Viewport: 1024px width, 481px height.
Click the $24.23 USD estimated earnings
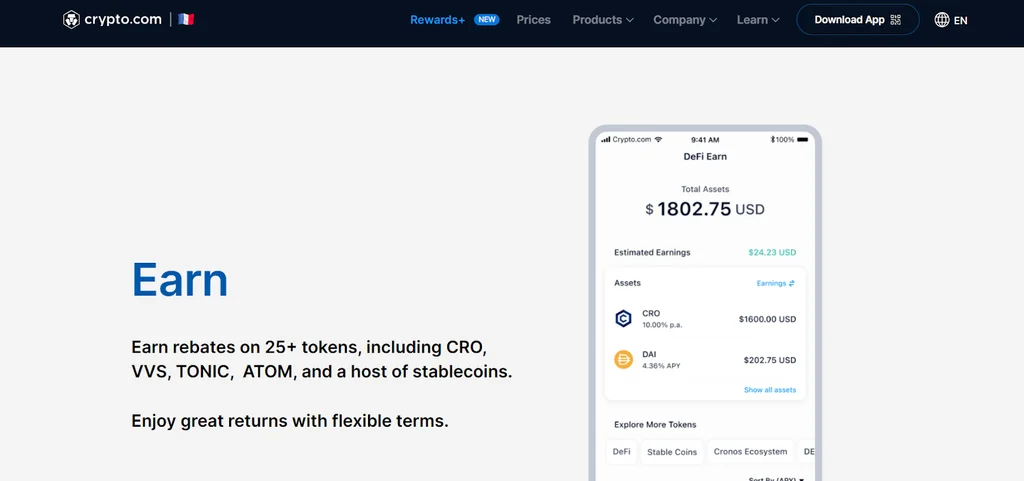pyautogui.click(x=773, y=253)
